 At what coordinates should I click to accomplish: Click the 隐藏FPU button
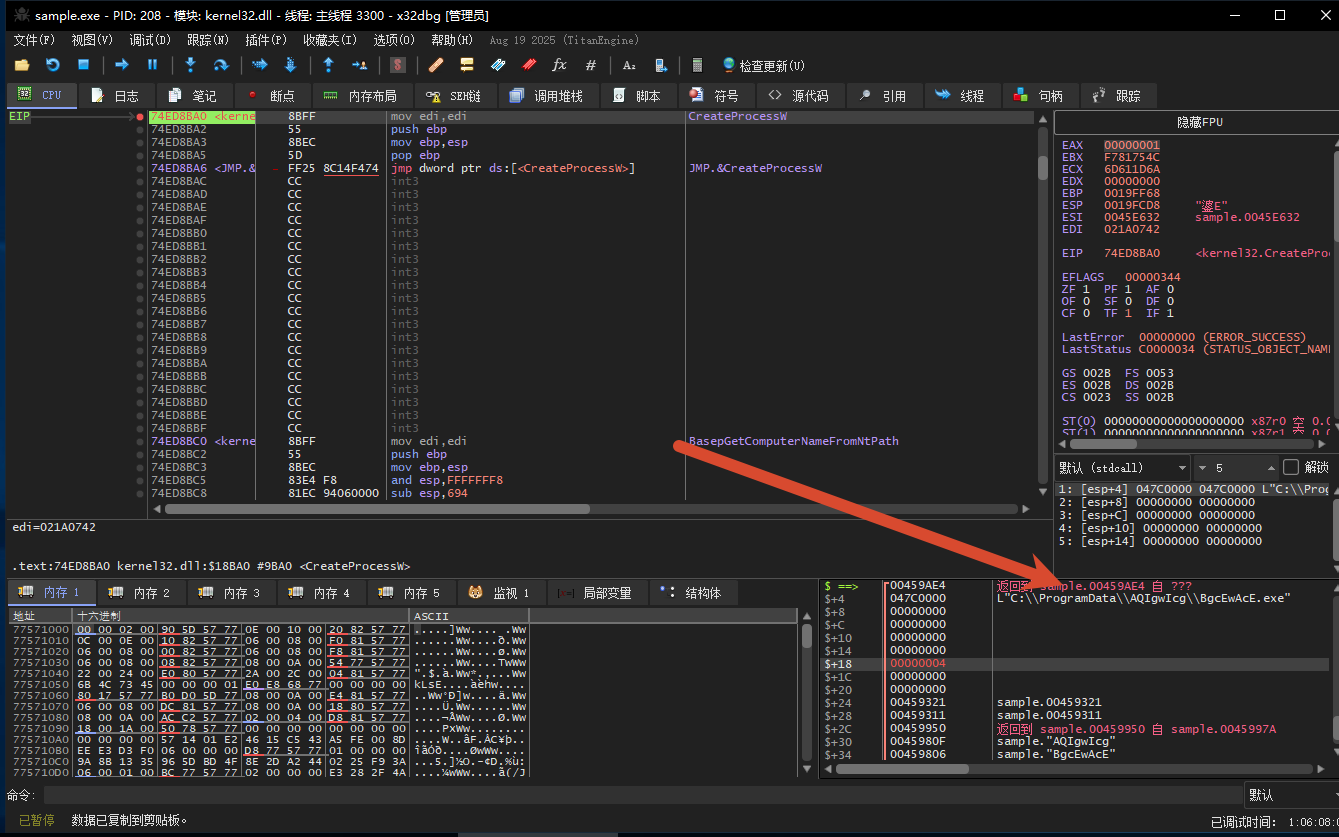[1199, 122]
